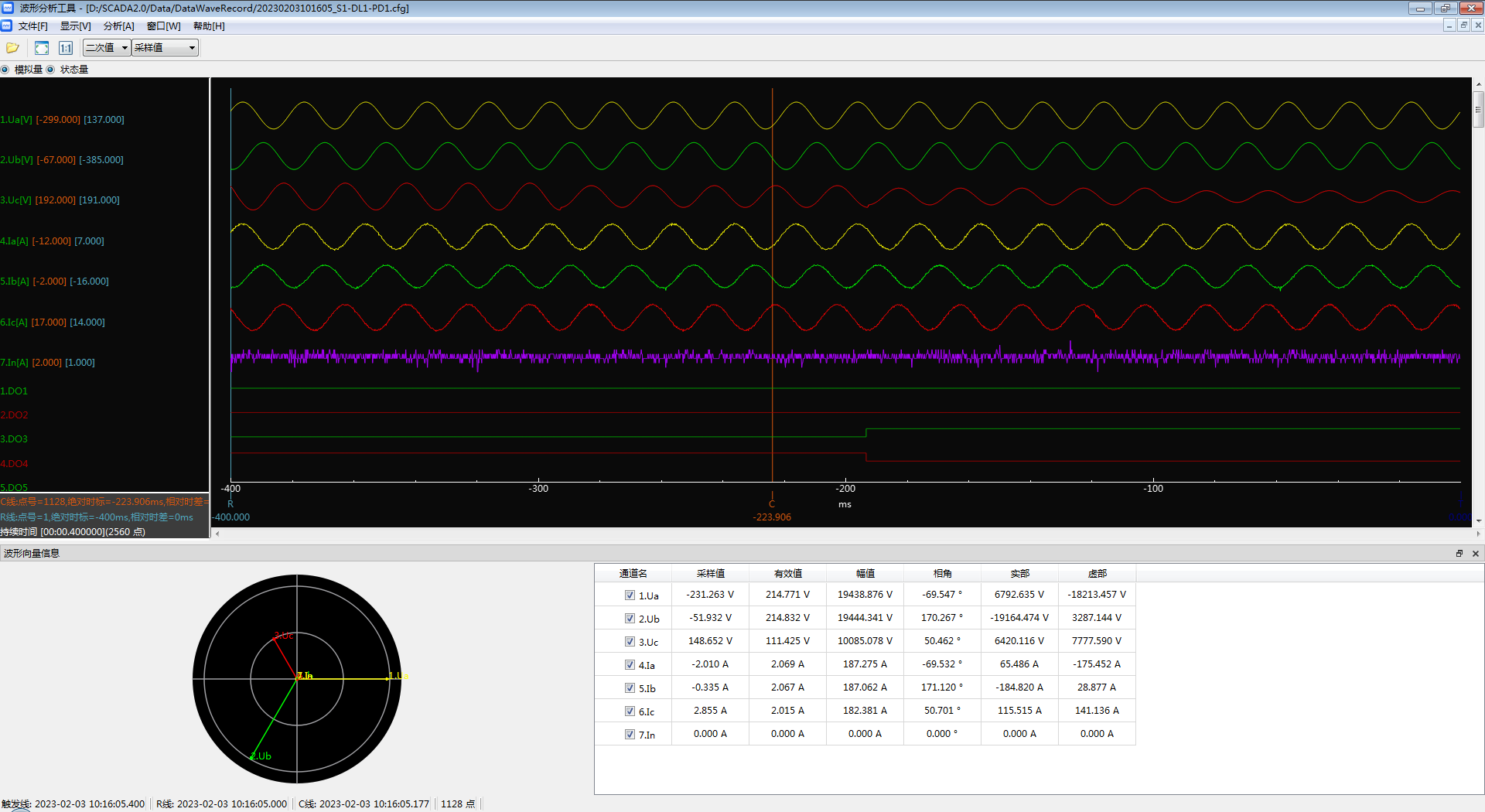Toggle the 3.Uc channel checkbox
The height and width of the screenshot is (812, 1485).
click(x=630, y=642)
